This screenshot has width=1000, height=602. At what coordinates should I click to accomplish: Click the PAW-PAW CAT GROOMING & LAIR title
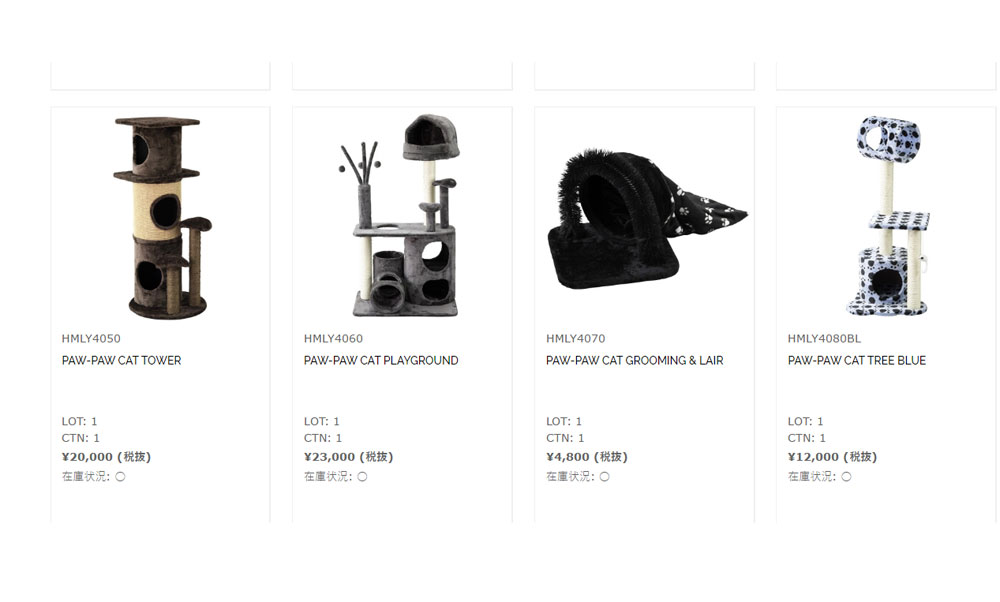tap(635, 360)
